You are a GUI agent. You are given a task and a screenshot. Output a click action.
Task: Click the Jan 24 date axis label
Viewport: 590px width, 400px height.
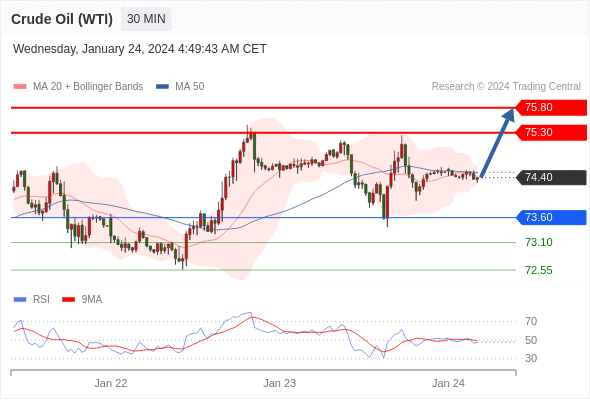(448, 383)
